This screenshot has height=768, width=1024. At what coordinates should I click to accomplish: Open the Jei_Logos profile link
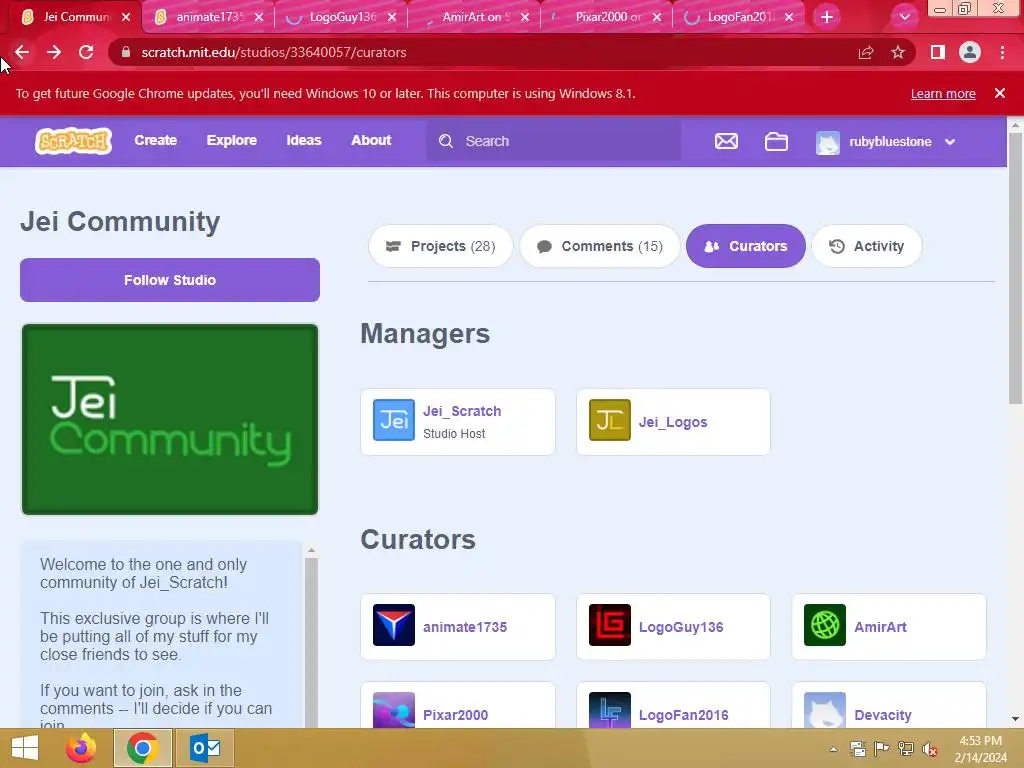pyautogui.click(x=673, y=422)
